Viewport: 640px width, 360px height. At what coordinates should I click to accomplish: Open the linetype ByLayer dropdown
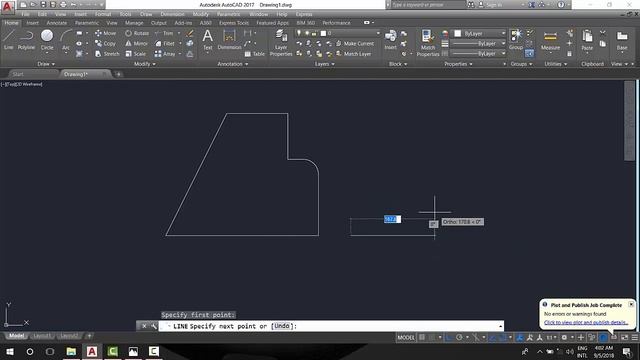(x=478, y=53)
